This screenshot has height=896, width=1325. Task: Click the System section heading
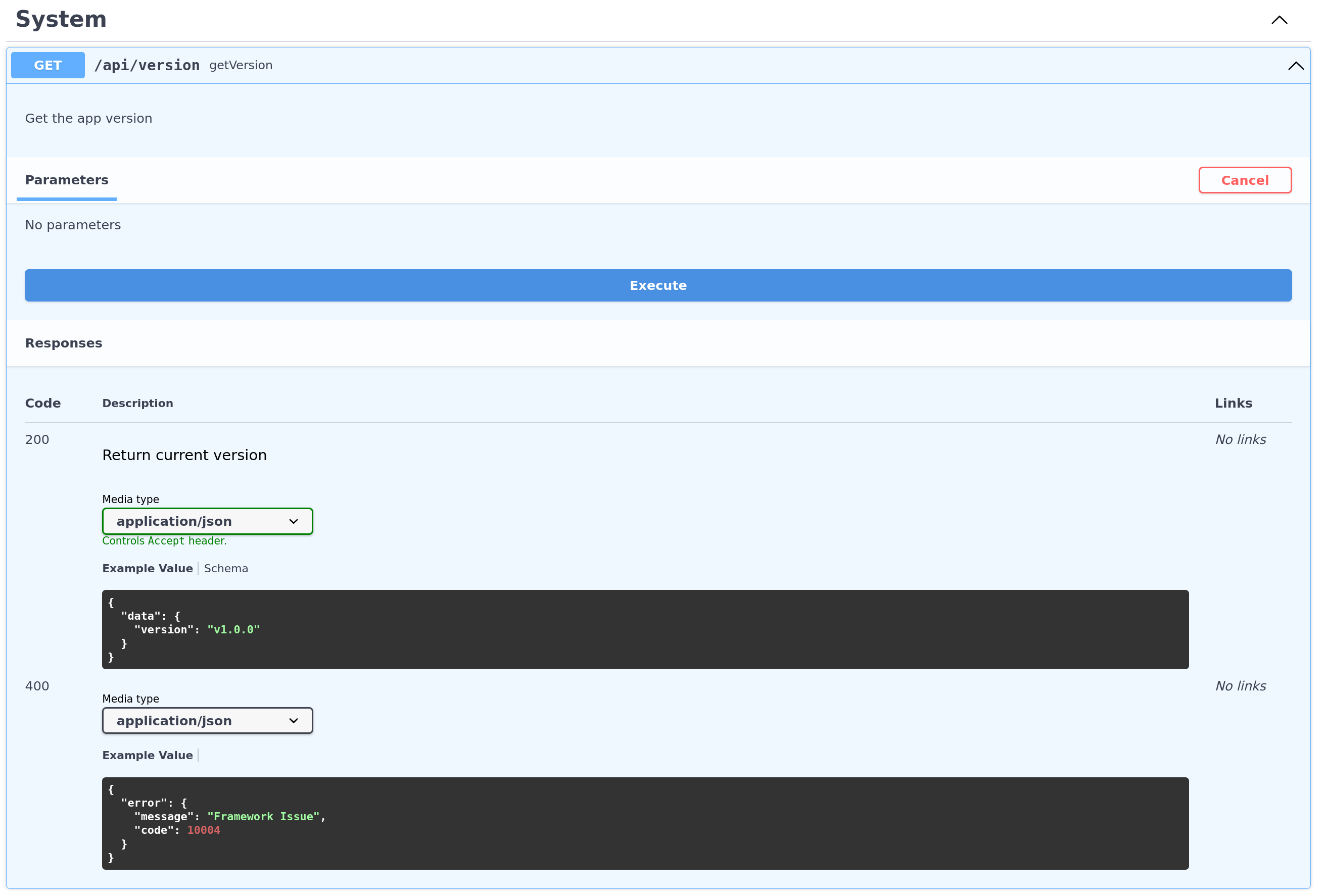coord(61,20)
